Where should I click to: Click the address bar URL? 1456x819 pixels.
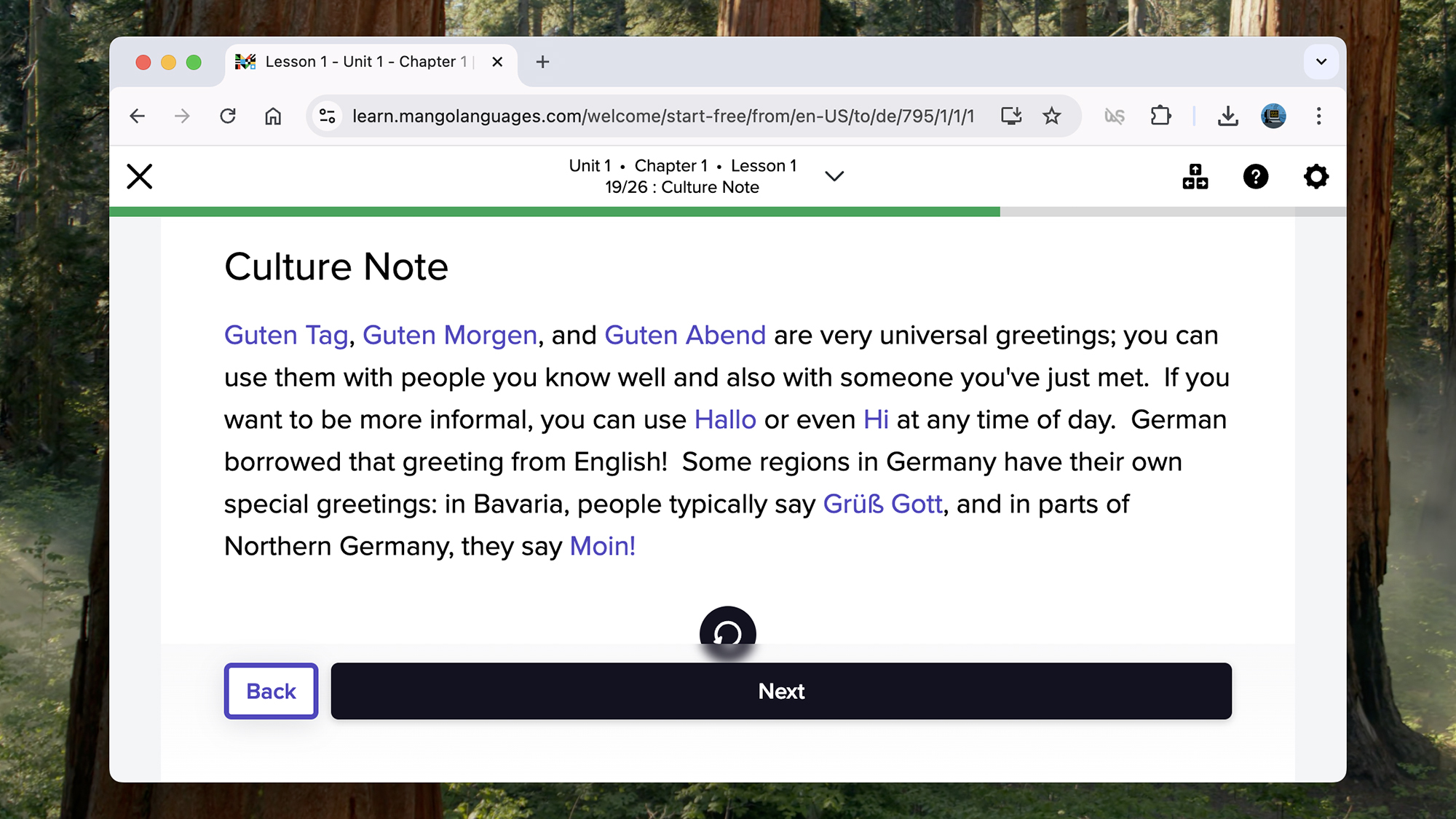pyautogui.click(x=663, y=116)
